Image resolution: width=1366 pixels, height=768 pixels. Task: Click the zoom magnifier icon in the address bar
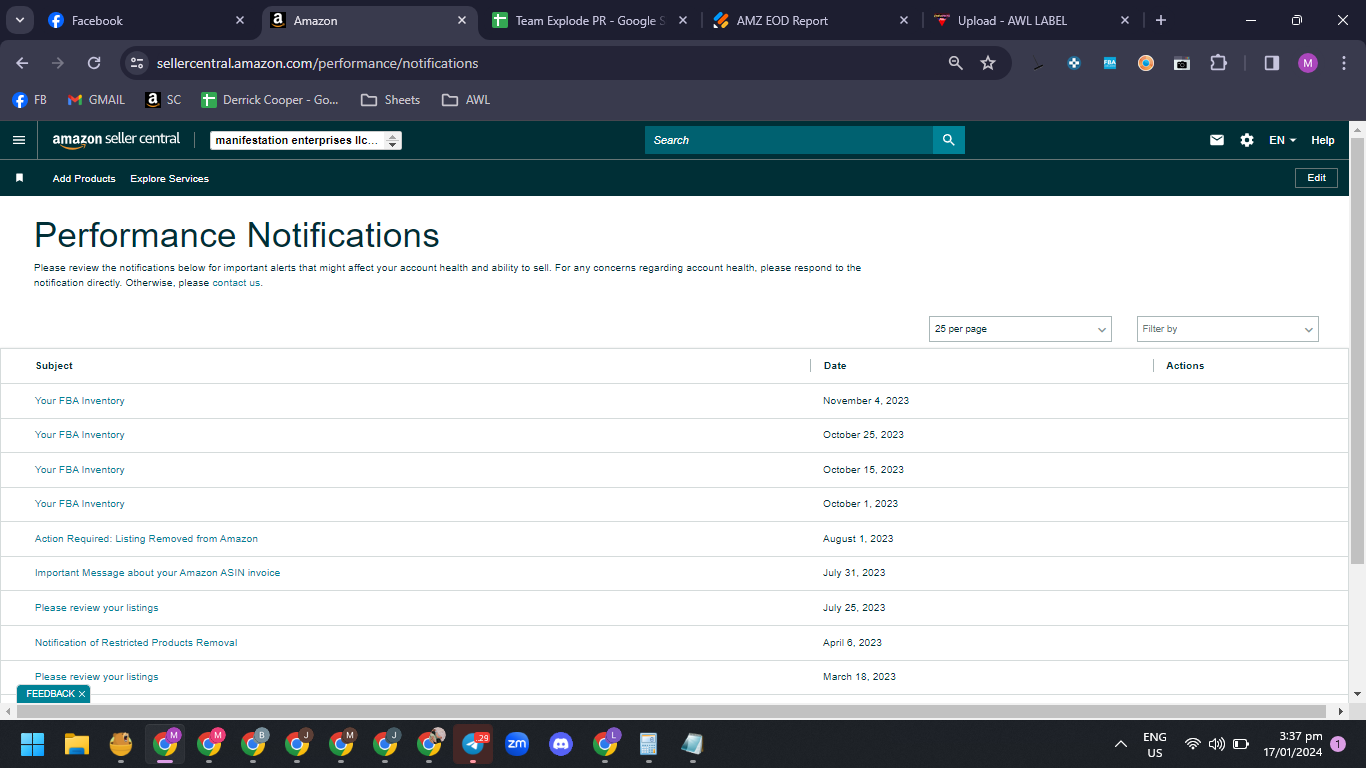956,63
